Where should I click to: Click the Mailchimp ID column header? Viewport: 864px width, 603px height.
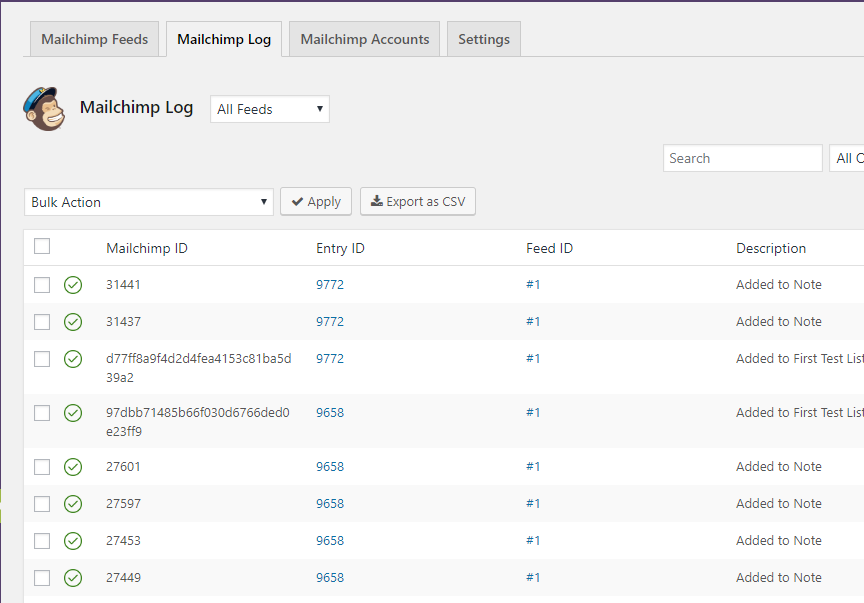(x=147, y=249)
